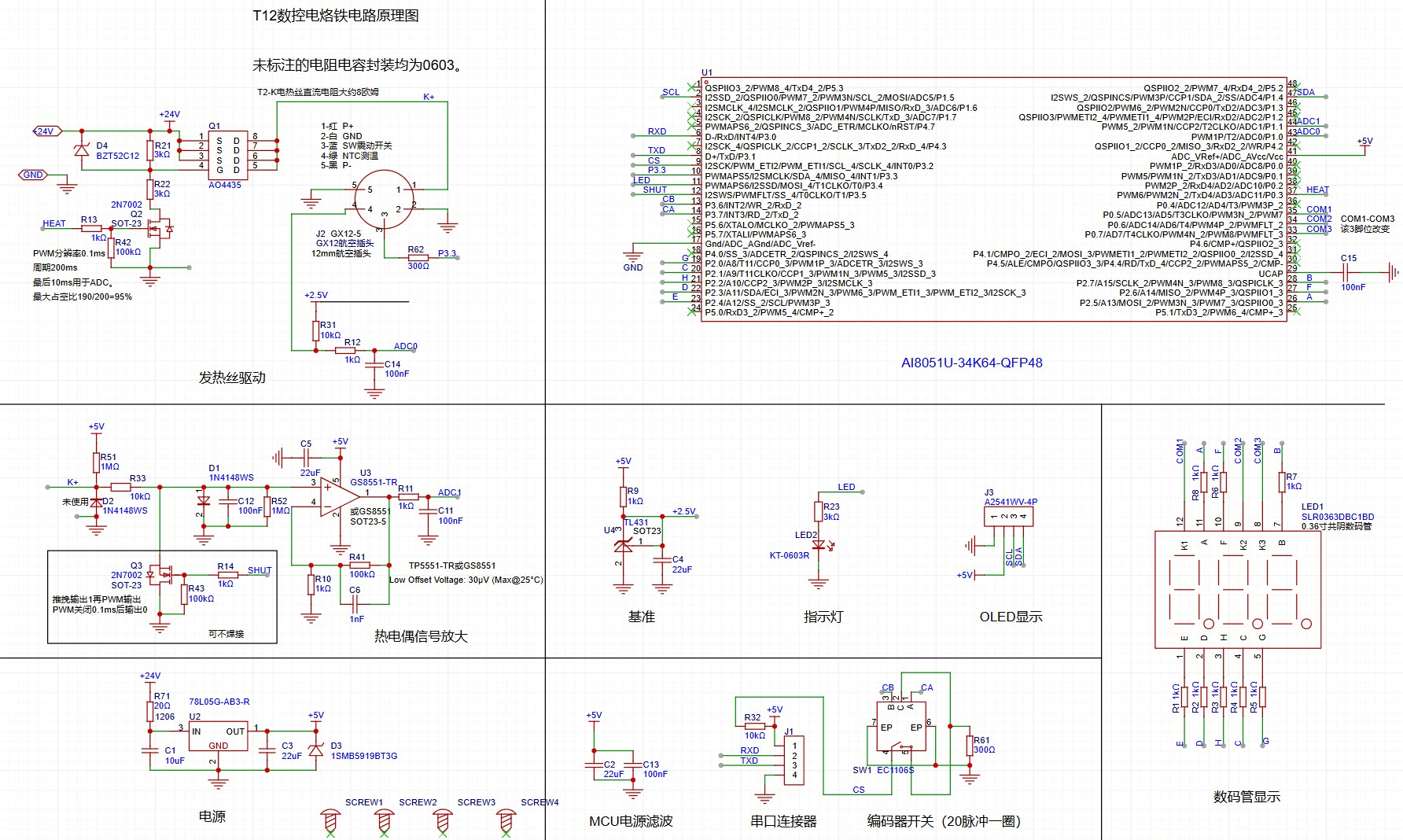Click the J2 GX12-5 aviation connector circle
This screenshot has height=840, width=1403.
(x=385, y=200)
